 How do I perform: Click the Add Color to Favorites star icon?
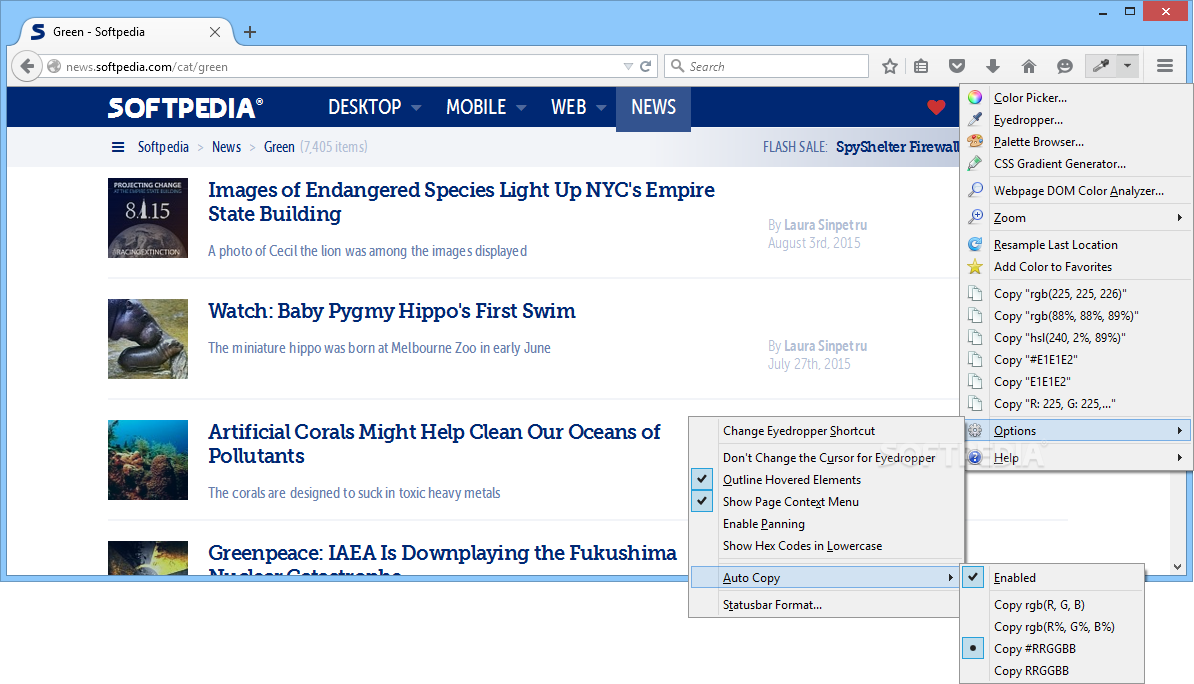[975, 267]
